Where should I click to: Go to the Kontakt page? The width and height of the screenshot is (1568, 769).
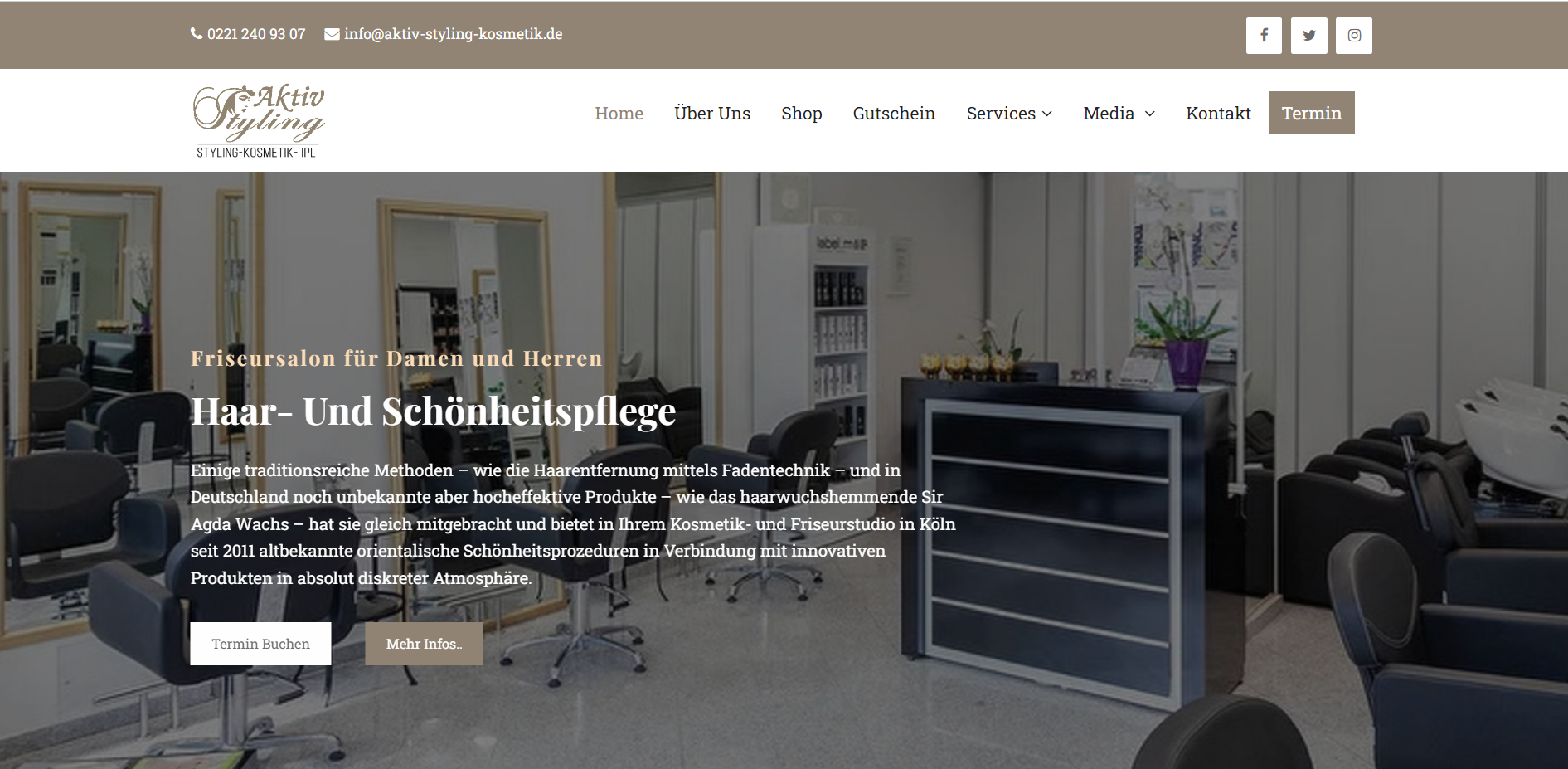pos(1218,114)
